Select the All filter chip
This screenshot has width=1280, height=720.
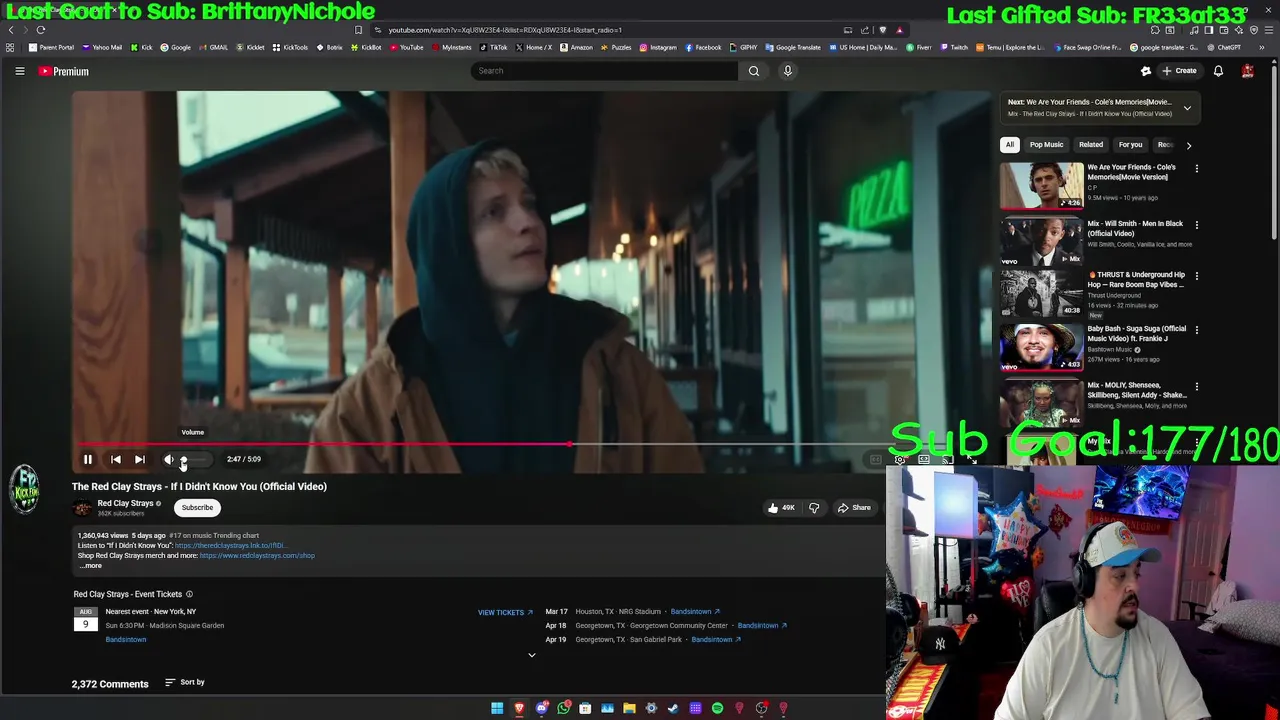click(1010, 145)
